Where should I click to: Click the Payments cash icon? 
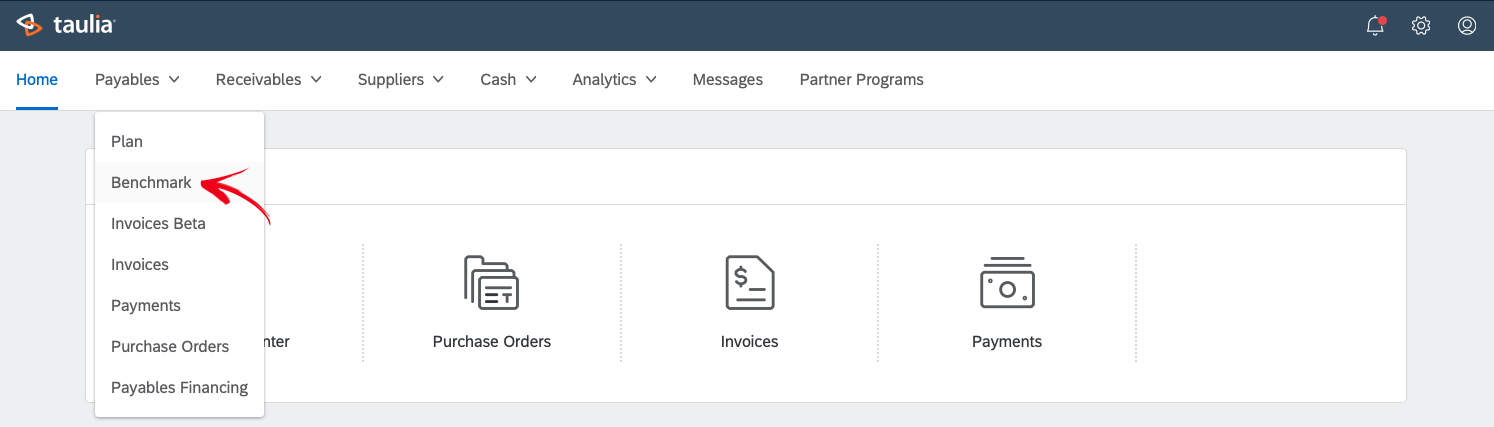(1006, 283)
